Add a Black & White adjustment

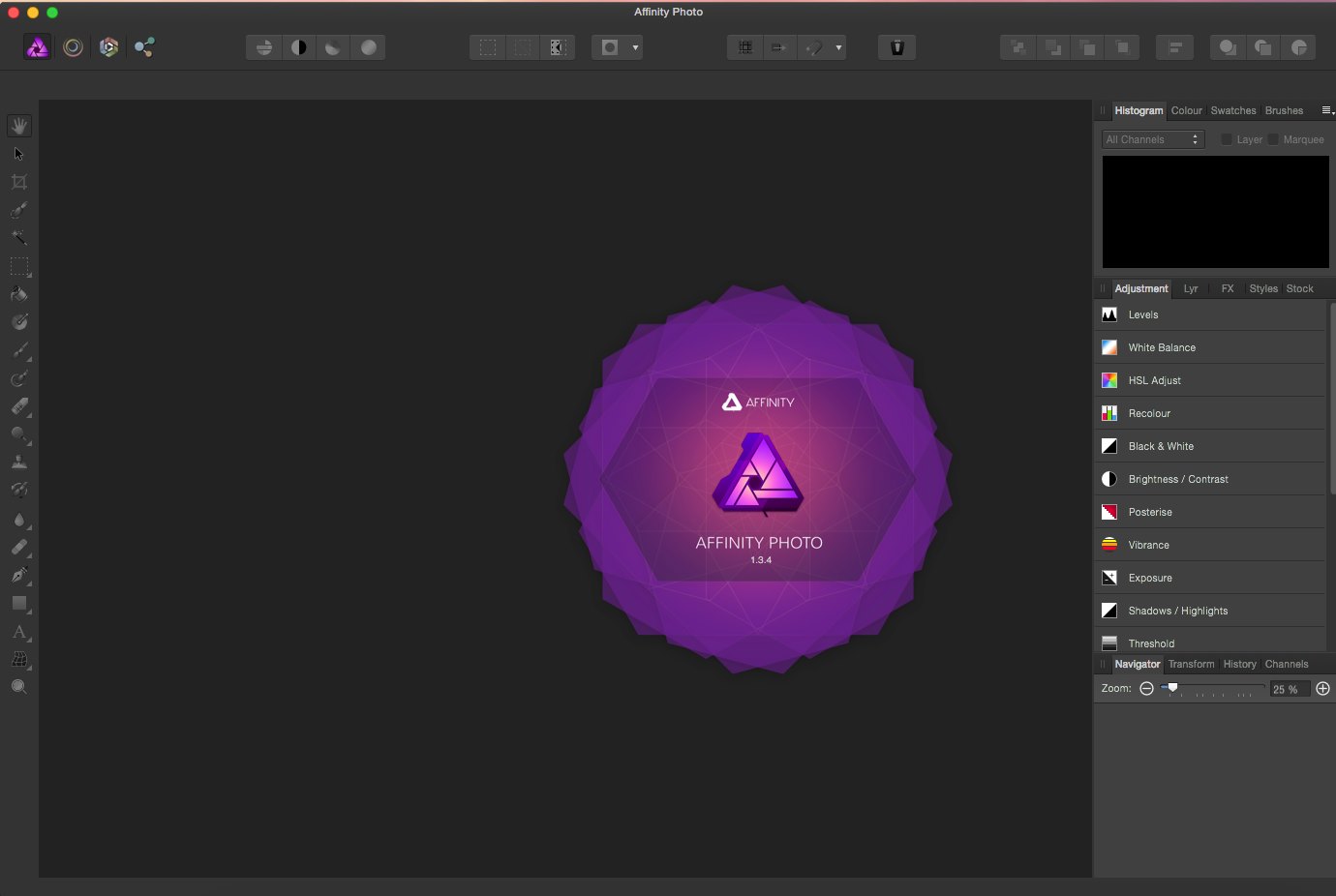pyautogui.click(x=1210, y=446)
